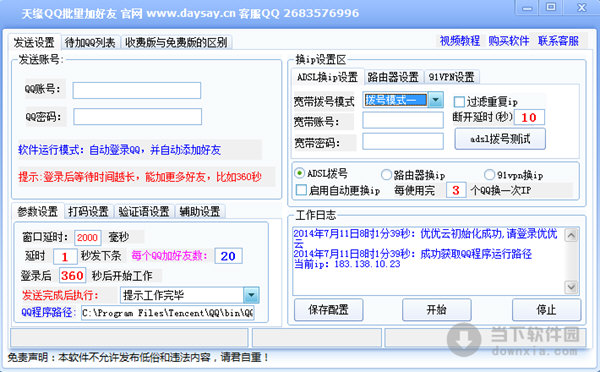Open the 联系客服 link
Screen dimensions: 600x372
(558, 41)
